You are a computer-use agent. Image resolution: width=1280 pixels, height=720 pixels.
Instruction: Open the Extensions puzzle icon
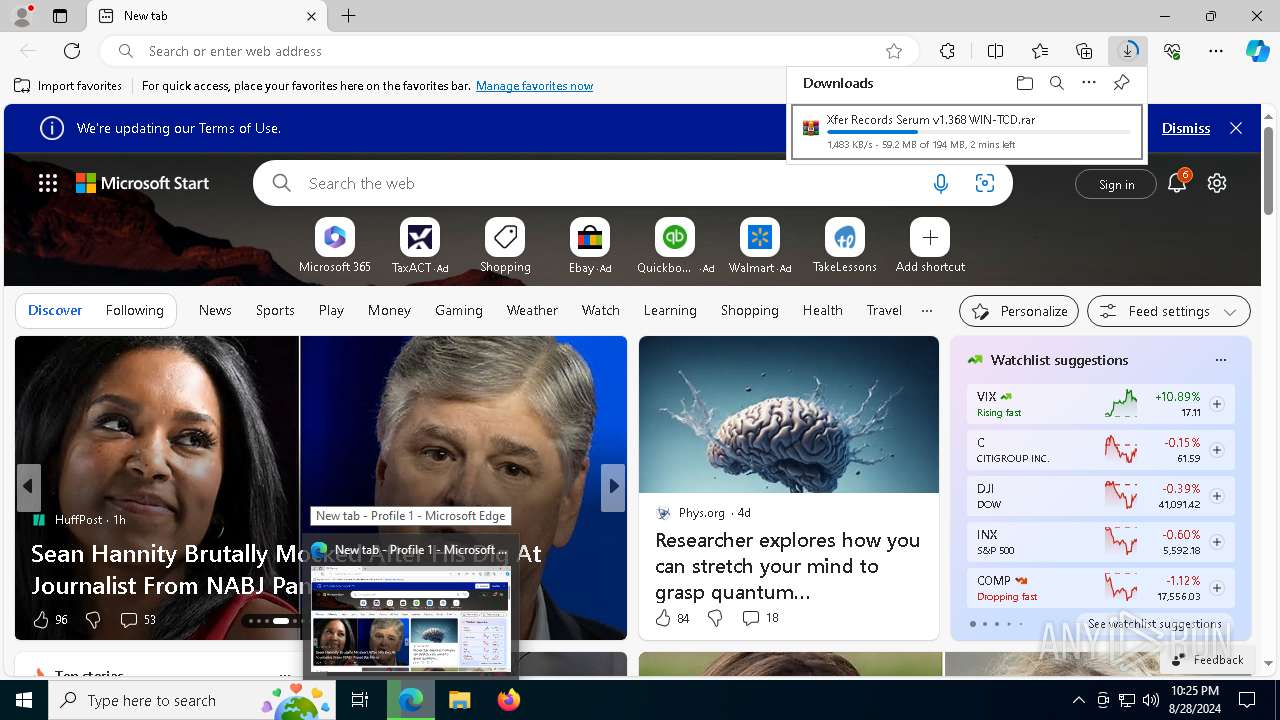click(947, 51)
